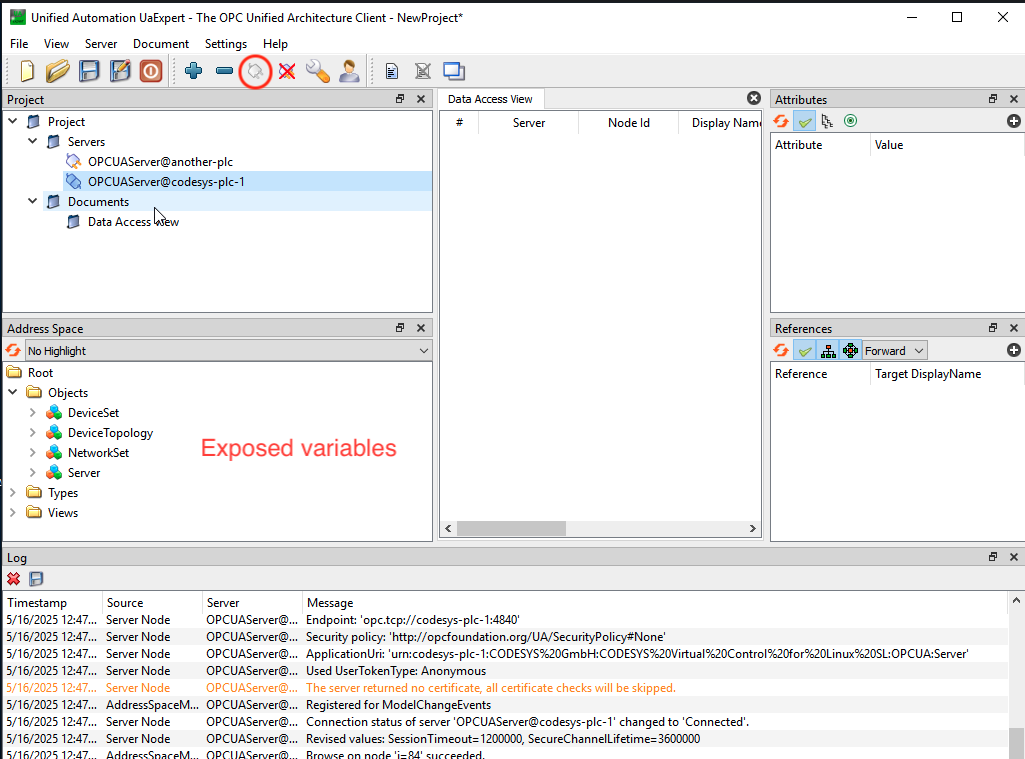1025x759 pixels.
Task: Create a new project via toolbar
Action: tap(27, 71)
